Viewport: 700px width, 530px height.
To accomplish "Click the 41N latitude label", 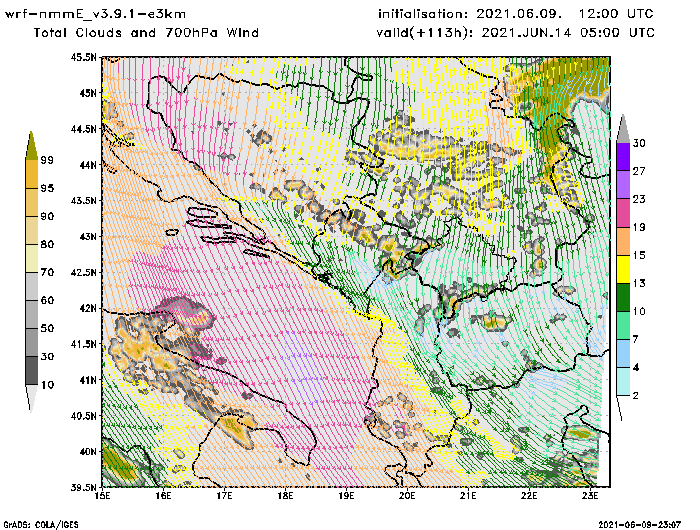I will [x=88, y=380].
